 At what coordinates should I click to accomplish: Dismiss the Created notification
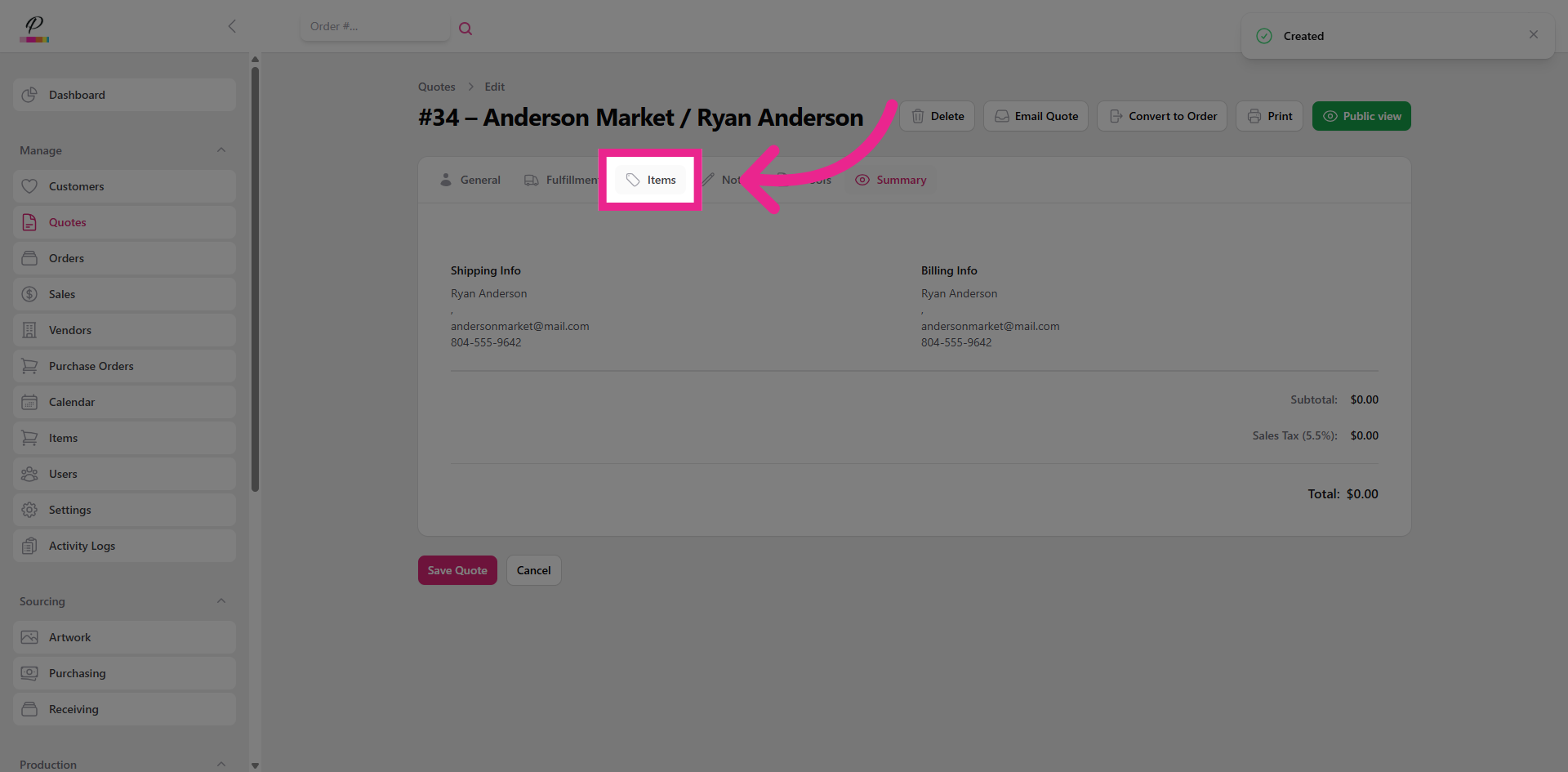1533,34
